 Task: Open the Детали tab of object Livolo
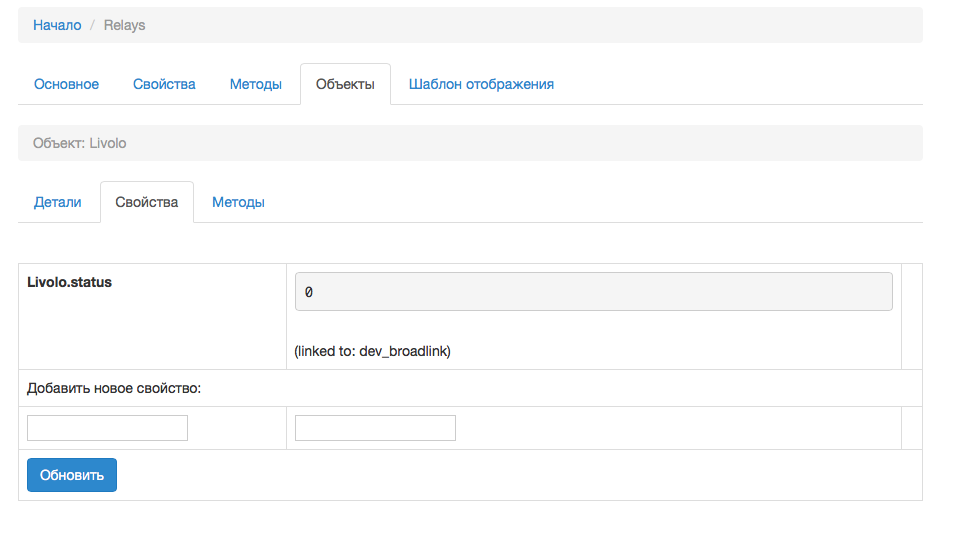58,202
